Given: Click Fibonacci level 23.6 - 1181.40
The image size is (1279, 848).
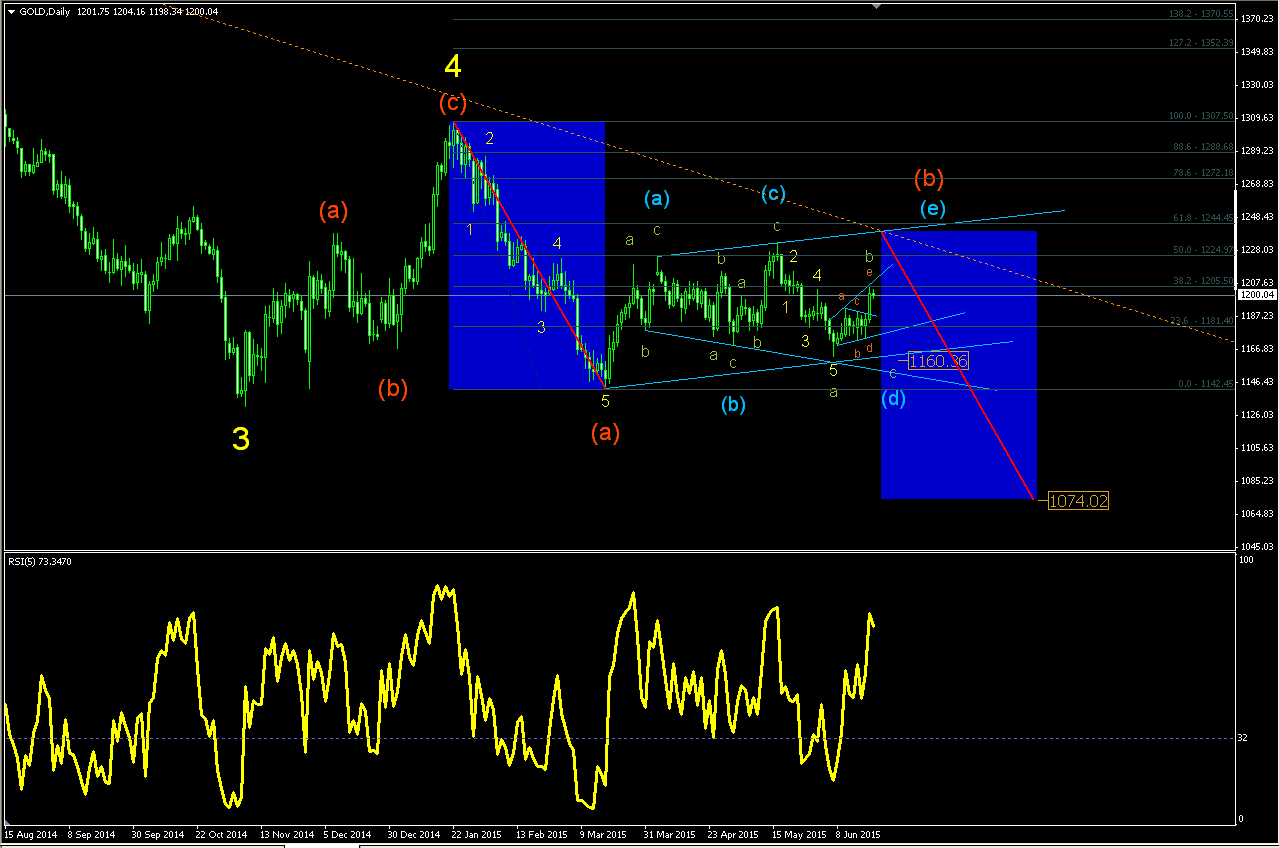Looking at the screenshot, I should (1202, 320).
